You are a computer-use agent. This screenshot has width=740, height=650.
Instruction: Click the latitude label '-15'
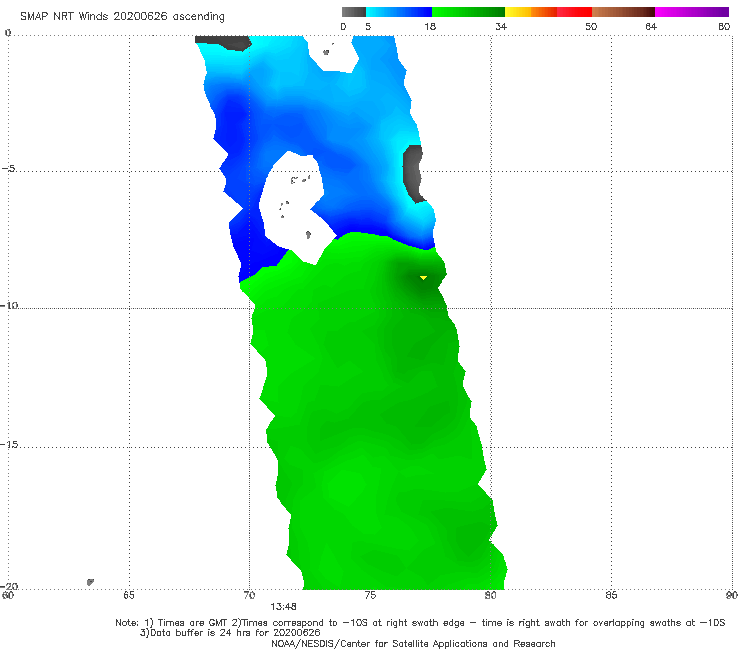click(x=9, y=444)
